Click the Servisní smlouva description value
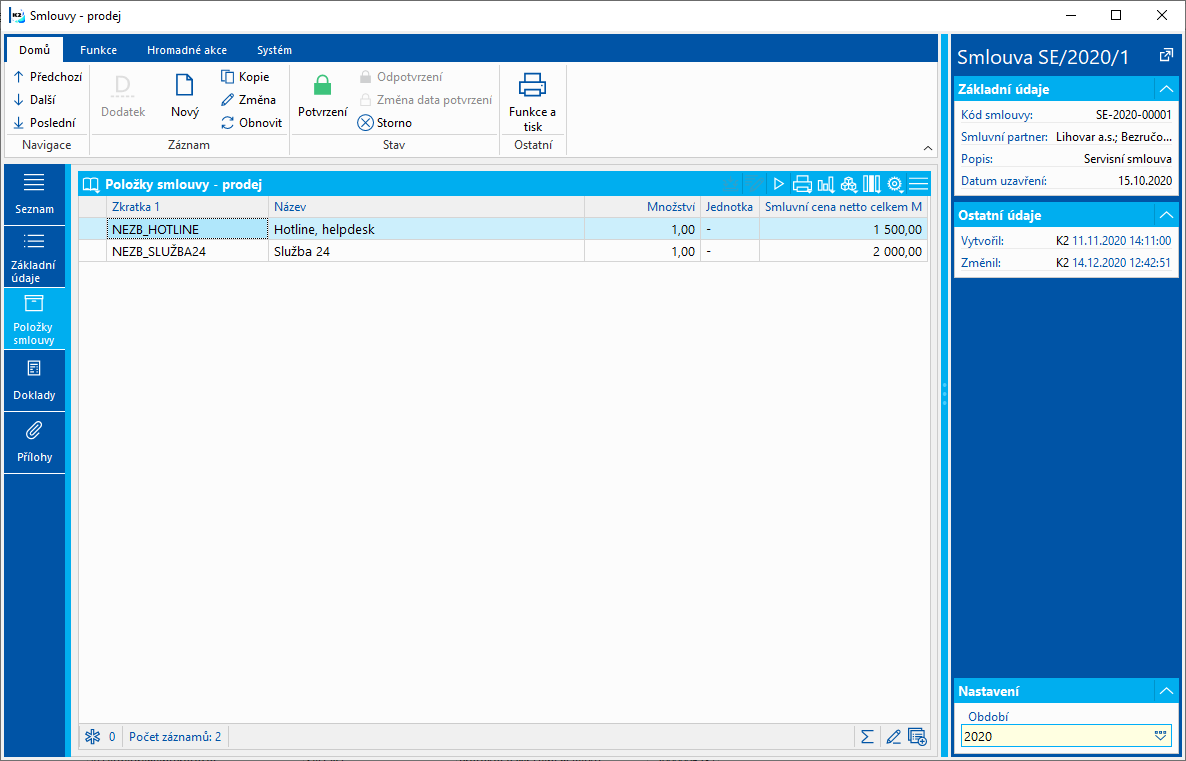Screen dimensions: 1186x761 pos(1127,159)
